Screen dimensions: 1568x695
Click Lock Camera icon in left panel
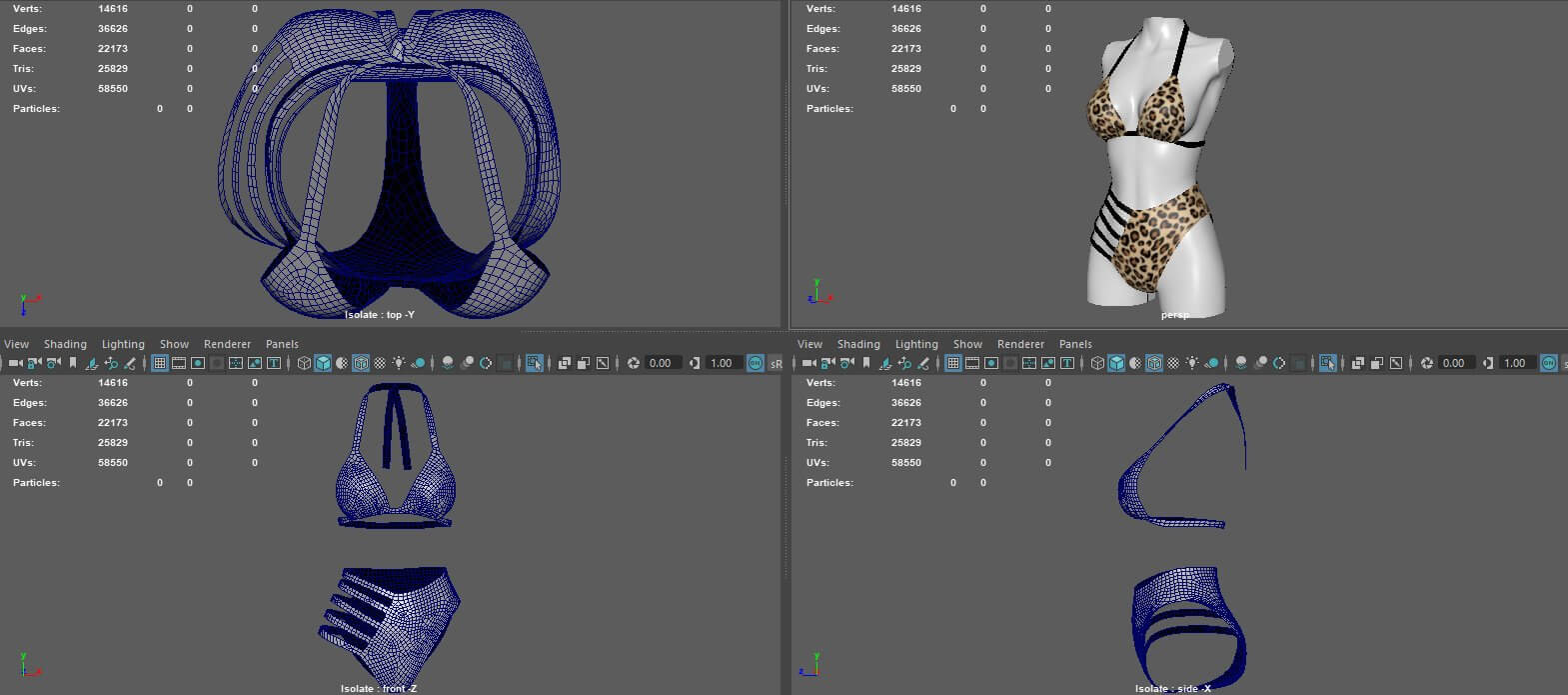click(34, 363)
